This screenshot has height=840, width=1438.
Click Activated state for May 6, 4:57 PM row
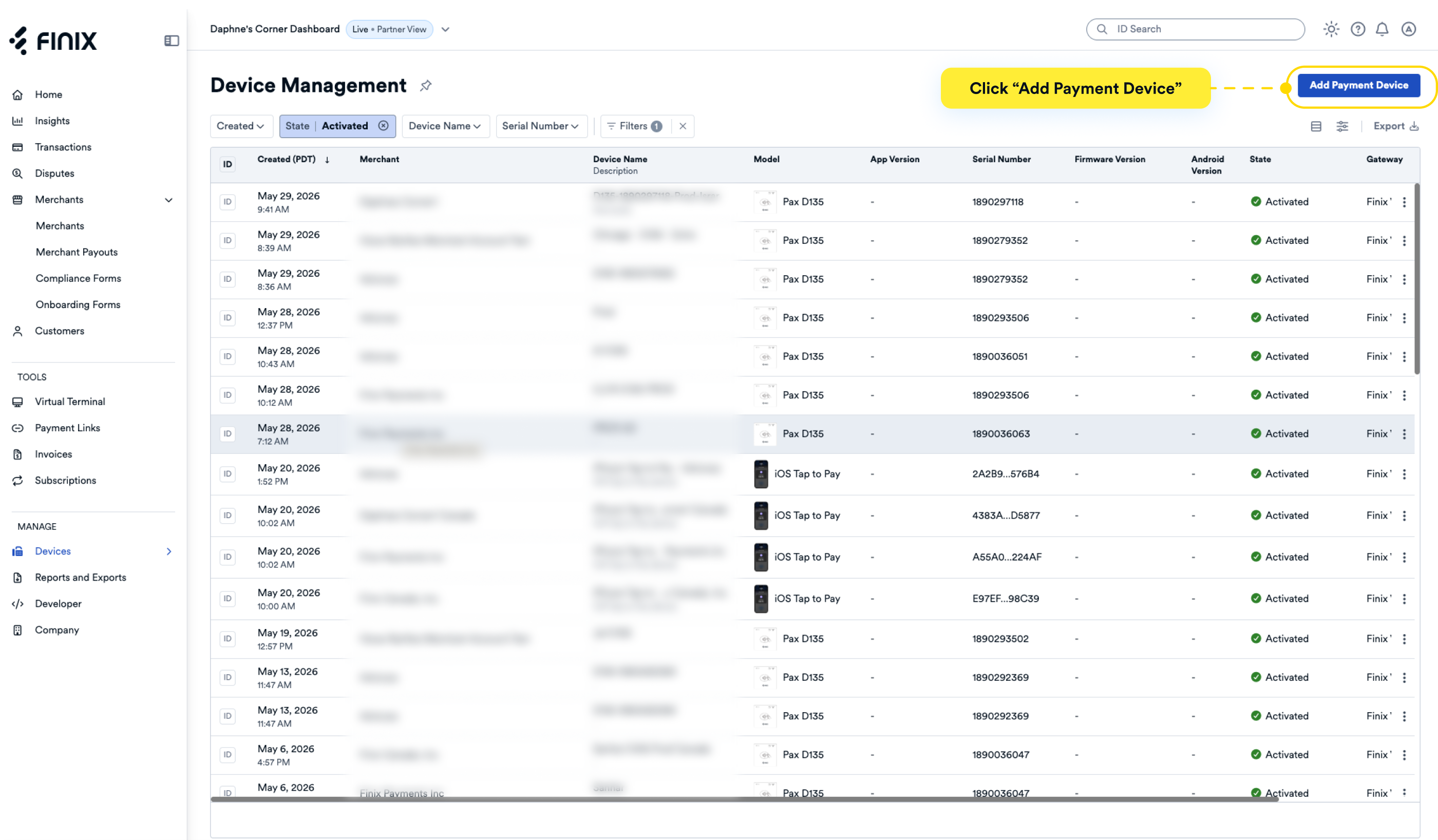[x=1279, y=755]
